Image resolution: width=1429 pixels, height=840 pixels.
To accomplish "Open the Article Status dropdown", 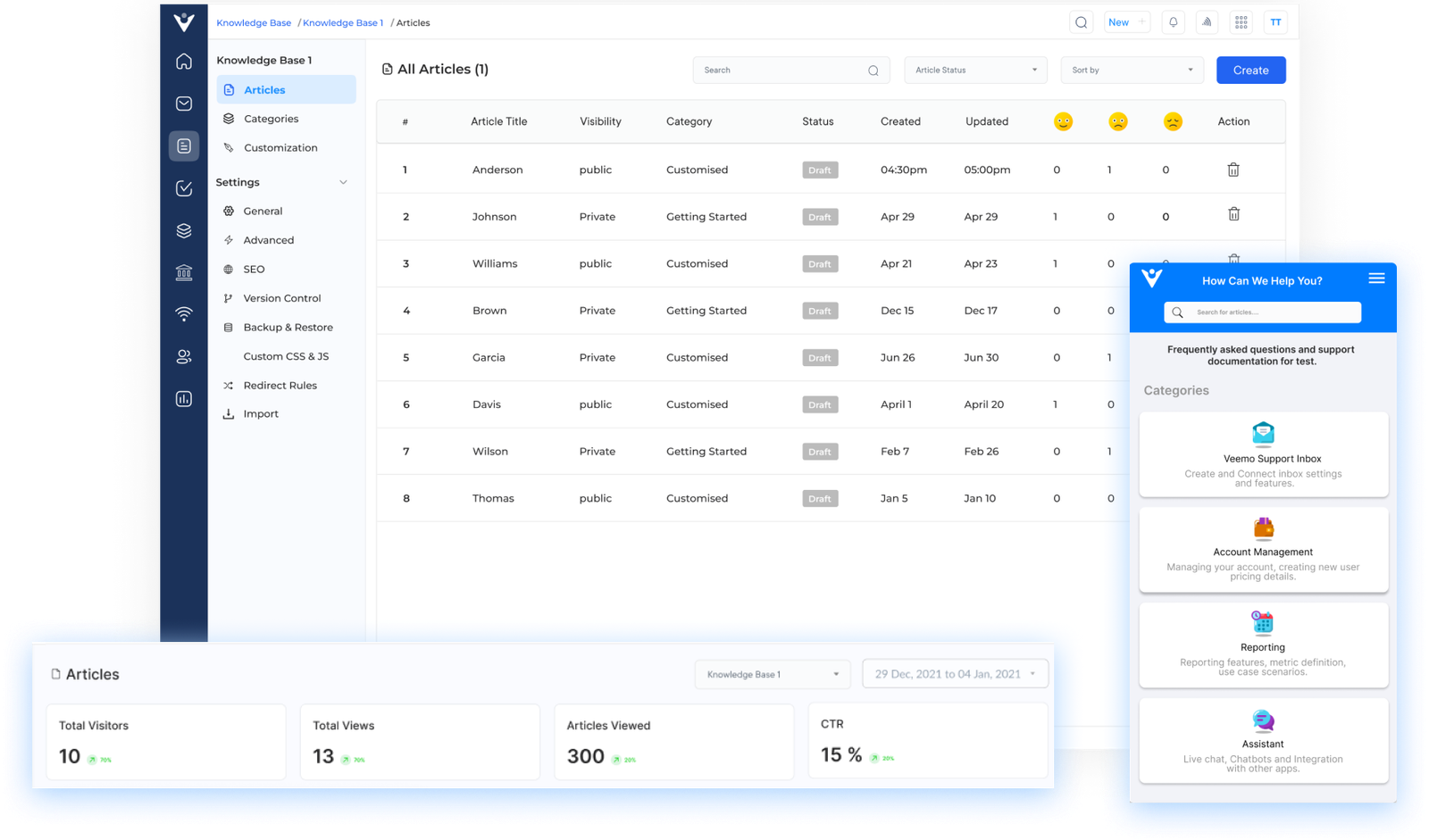I will pyautogui.click(x=975, y=70).
